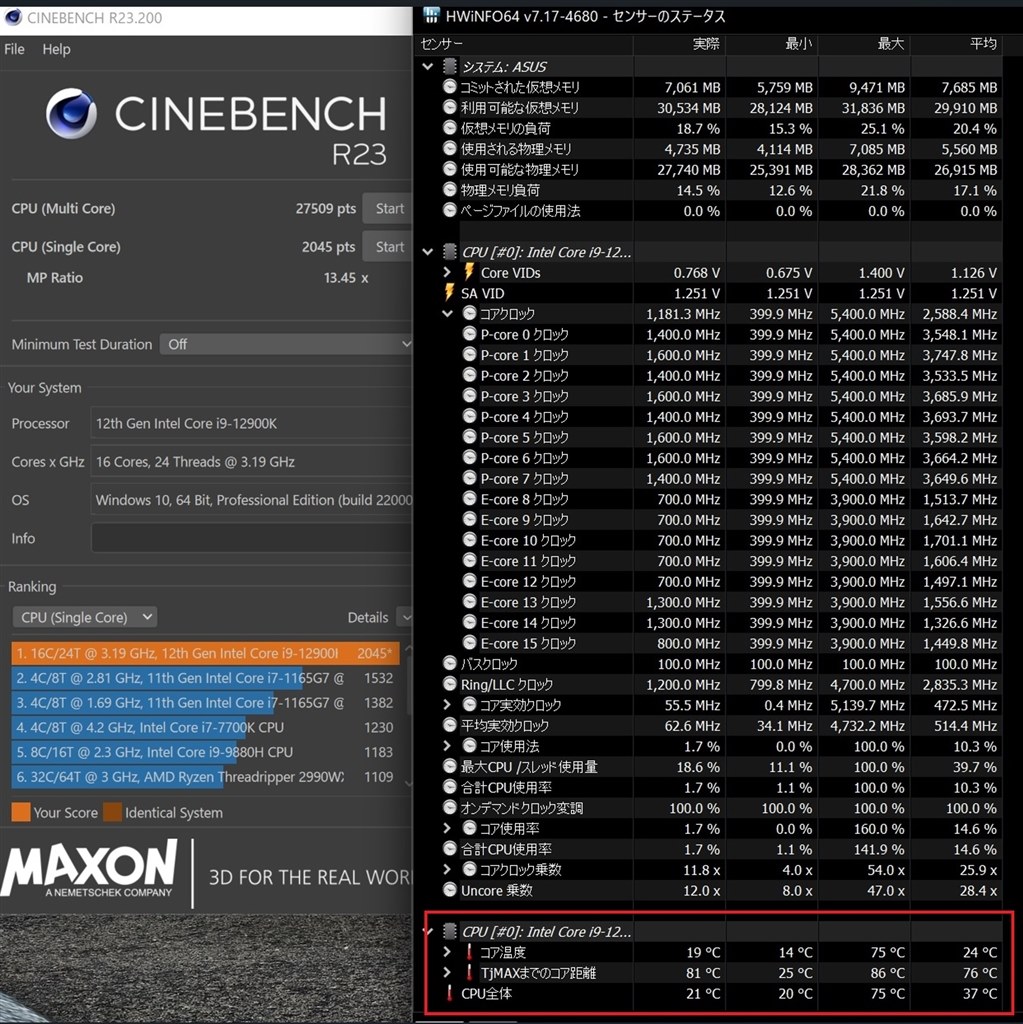Click the lightning icon for Core VIDs
This screenshot has width=1023, height=1024.
(x=469, y=272)
